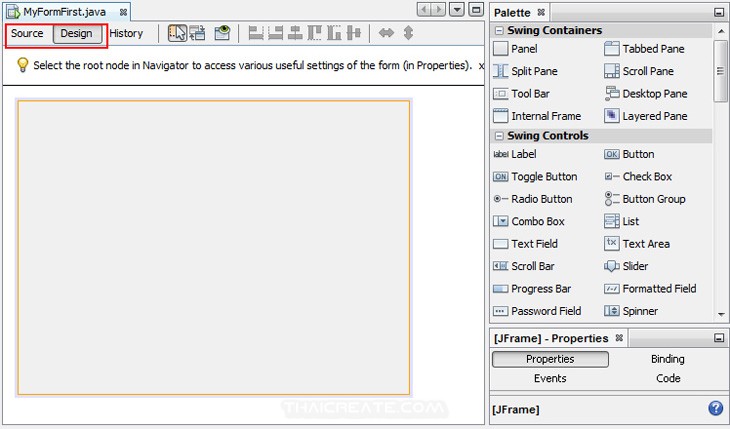Screen dimensions: 730x429
Task: Align components right in column
Action: (x=276, y=33)
